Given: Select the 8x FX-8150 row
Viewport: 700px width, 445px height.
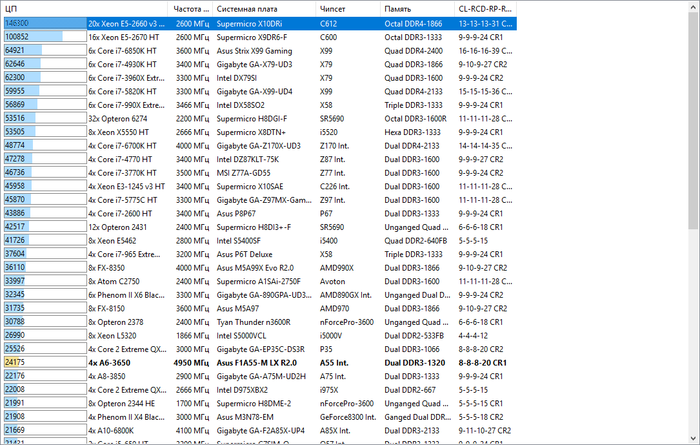Looking at the screenshot, I should tap(260, 308).
